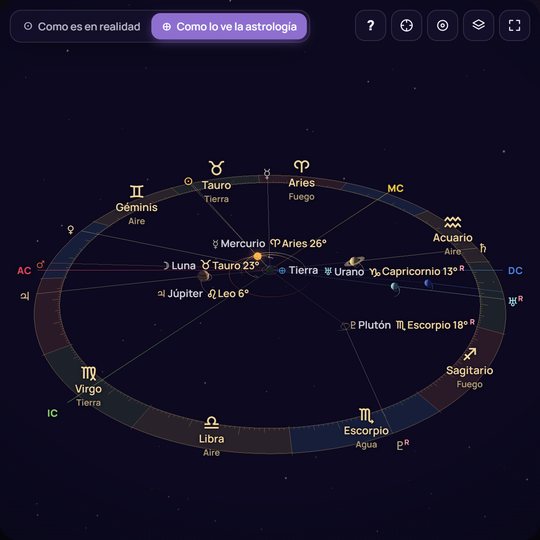Click the Venus glyph on the ring
Viewport: 540px width, 540px height.
(71, 229)
